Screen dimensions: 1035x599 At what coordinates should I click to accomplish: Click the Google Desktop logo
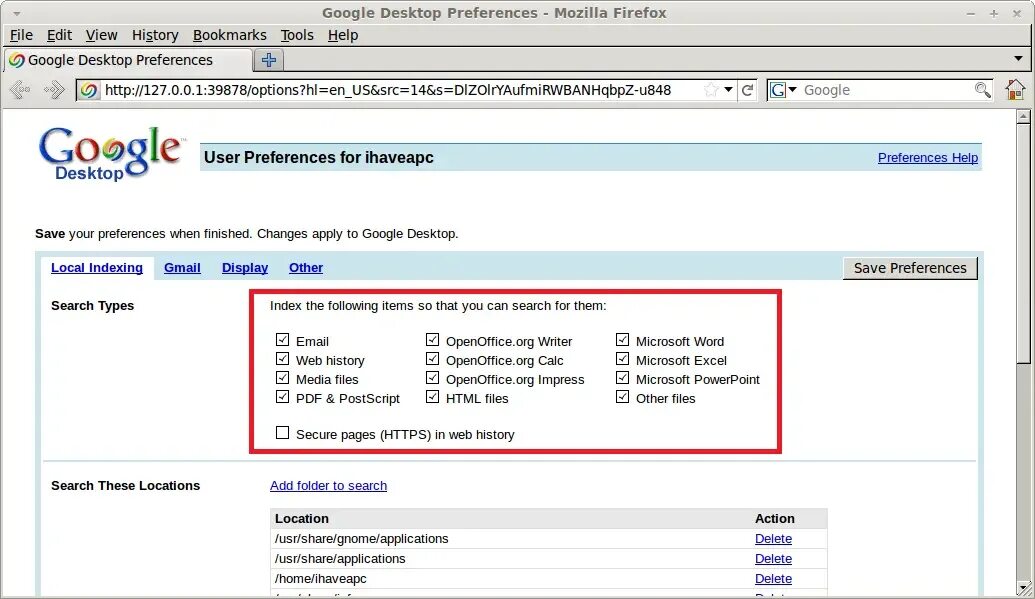[111, 154]
